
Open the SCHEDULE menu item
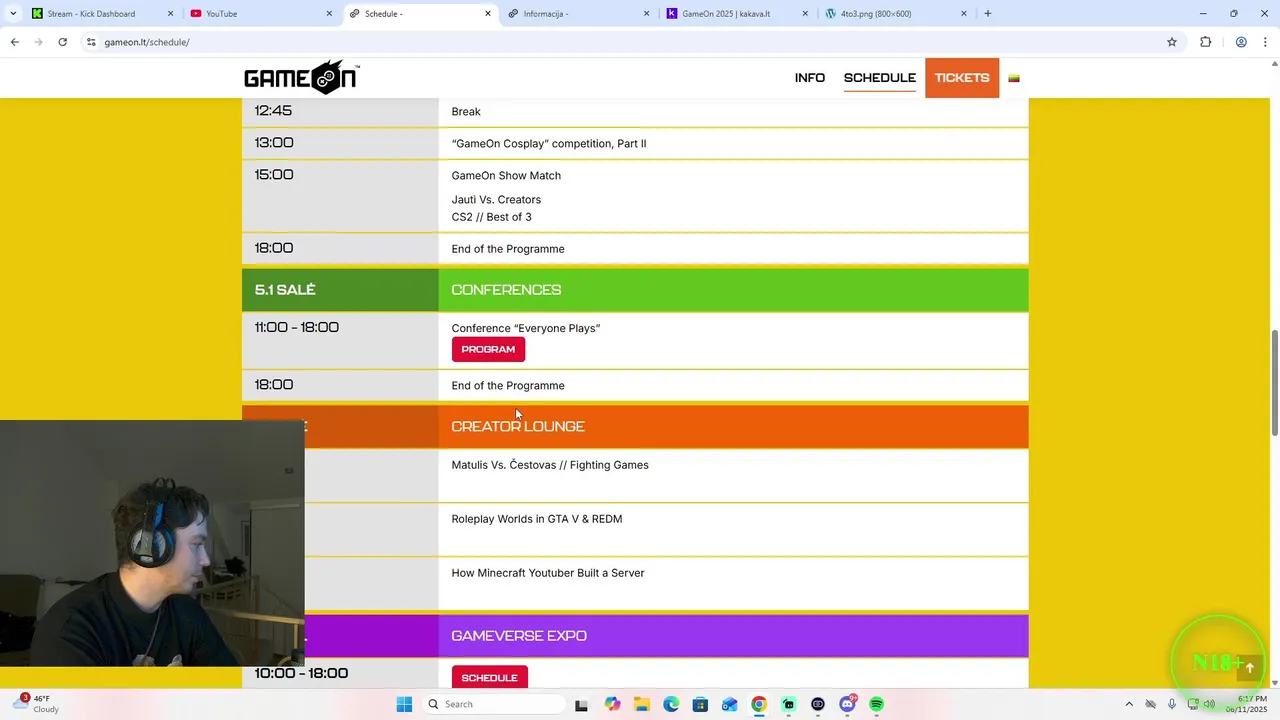(880, 78)
